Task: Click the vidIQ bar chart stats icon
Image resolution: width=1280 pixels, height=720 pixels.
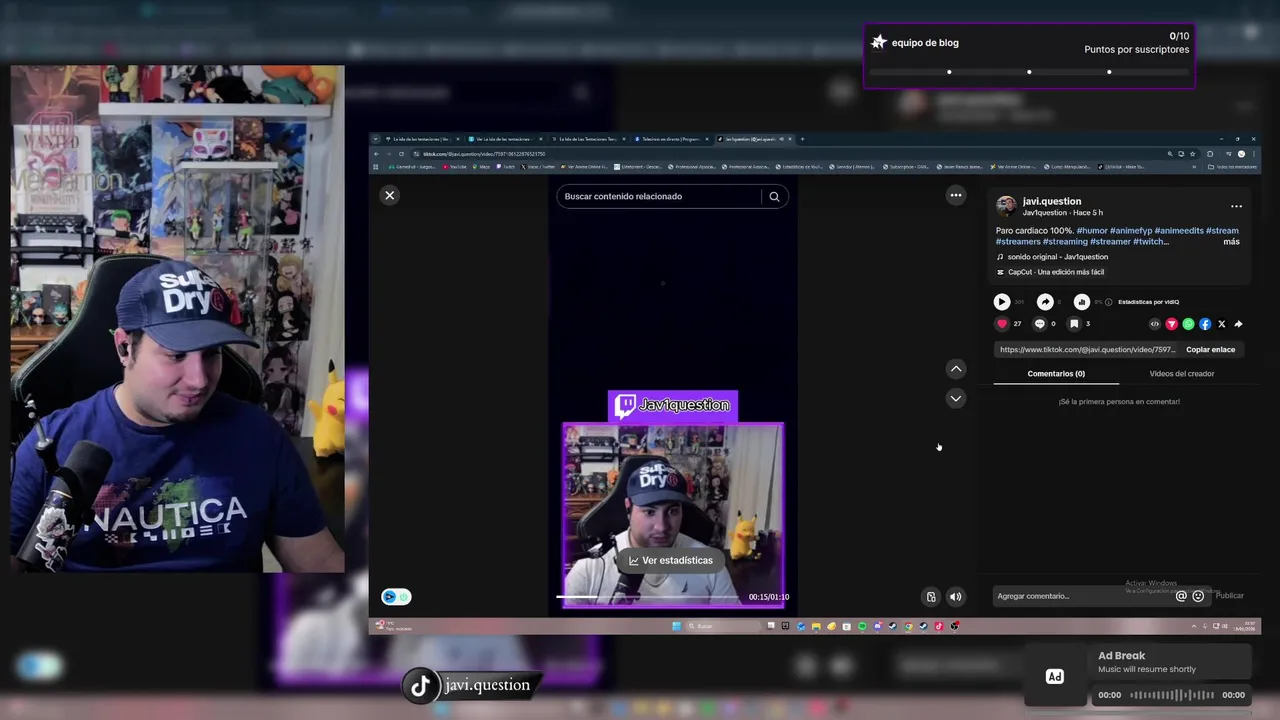Action: (1081, 301)
